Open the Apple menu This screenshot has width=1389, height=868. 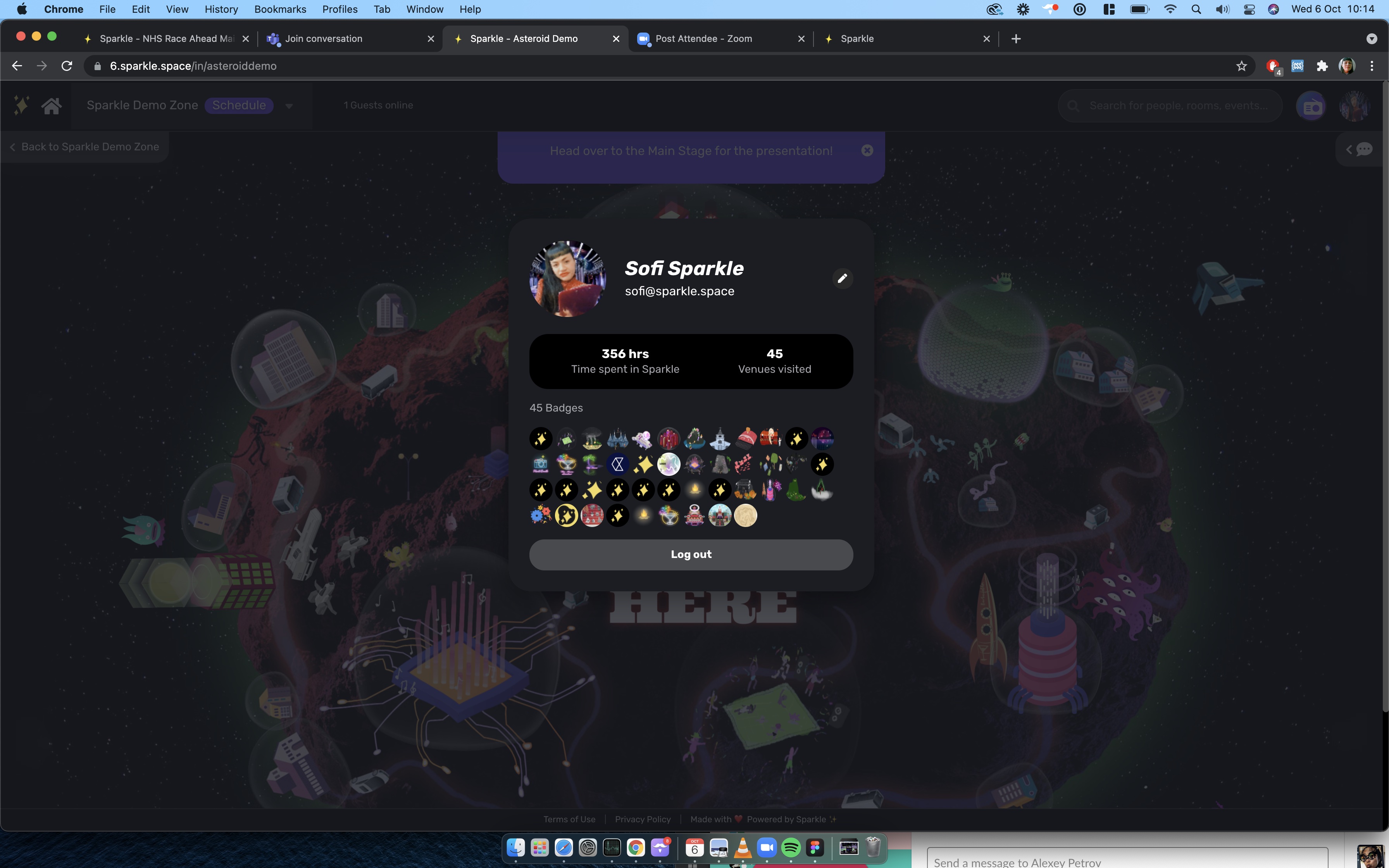click(22, 9)
